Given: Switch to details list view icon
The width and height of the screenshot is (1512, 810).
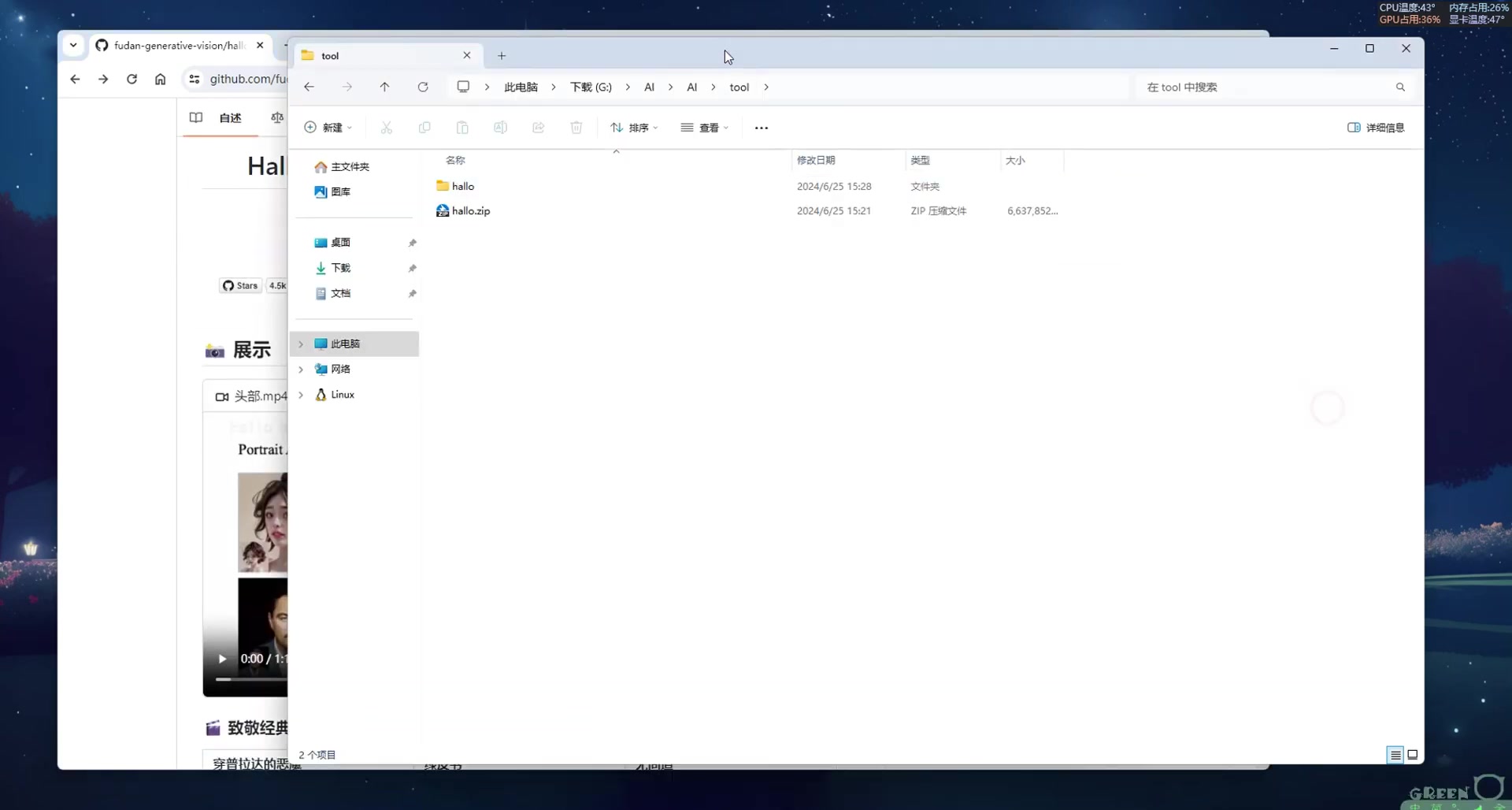Looking at the screenshot, I should [1395, 755].
